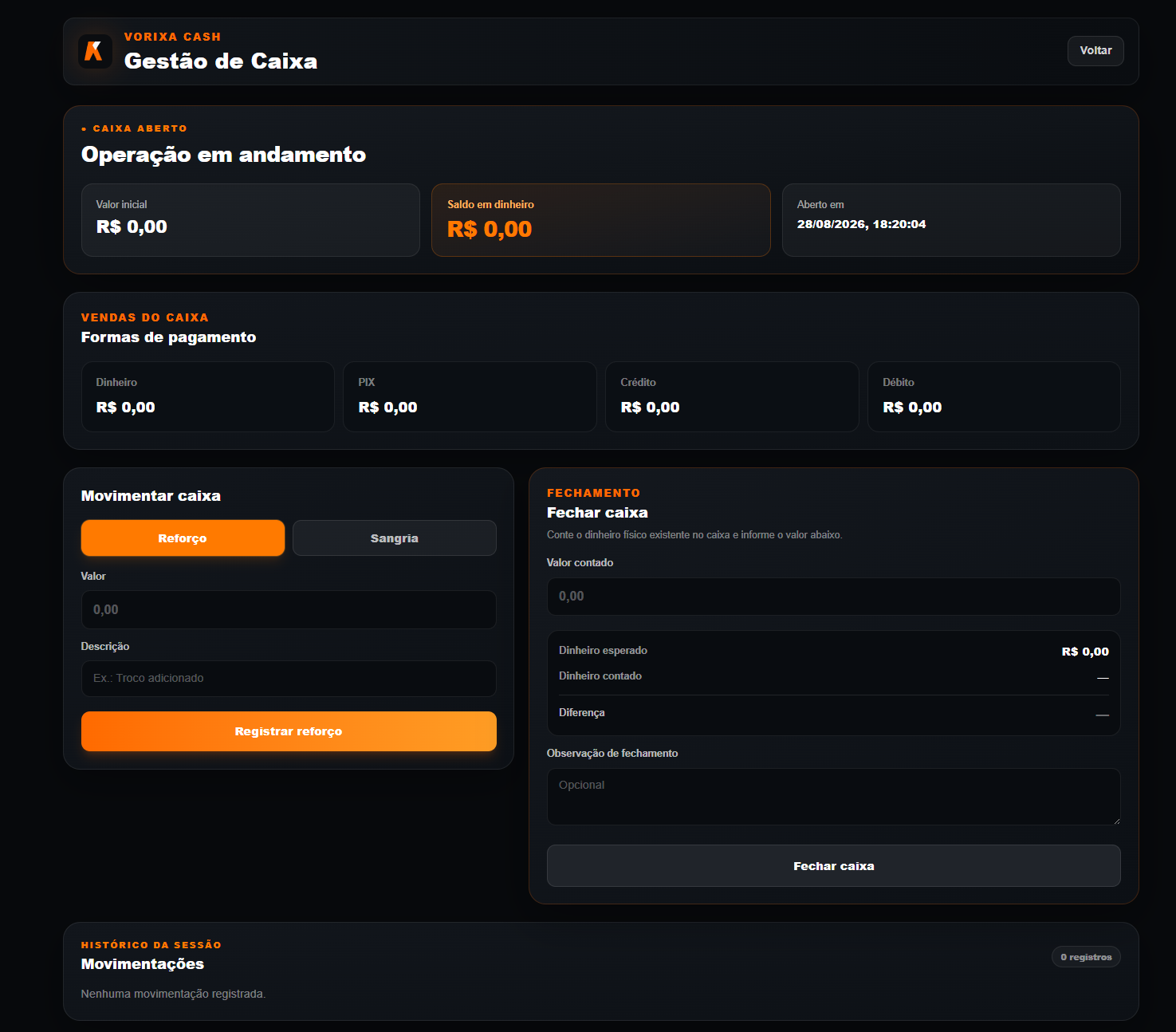Viewport: 1176px width, 1032px height.
Task: Click the Valor inicial card
Action: (x=250, y=220)
